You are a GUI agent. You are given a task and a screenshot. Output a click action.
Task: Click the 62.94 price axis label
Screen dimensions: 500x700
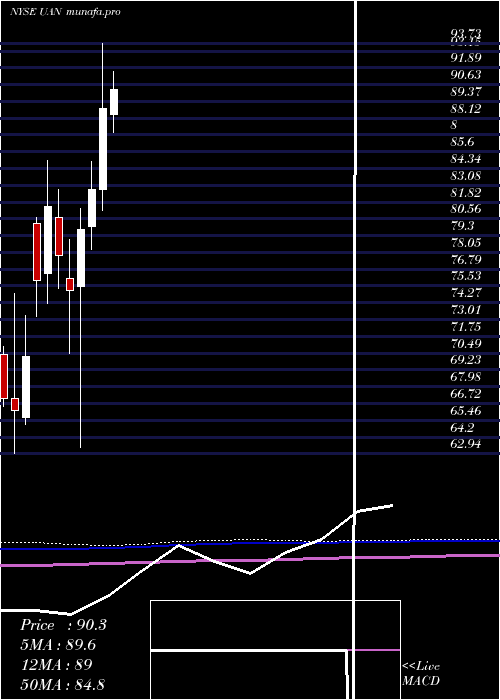(466, 444)
